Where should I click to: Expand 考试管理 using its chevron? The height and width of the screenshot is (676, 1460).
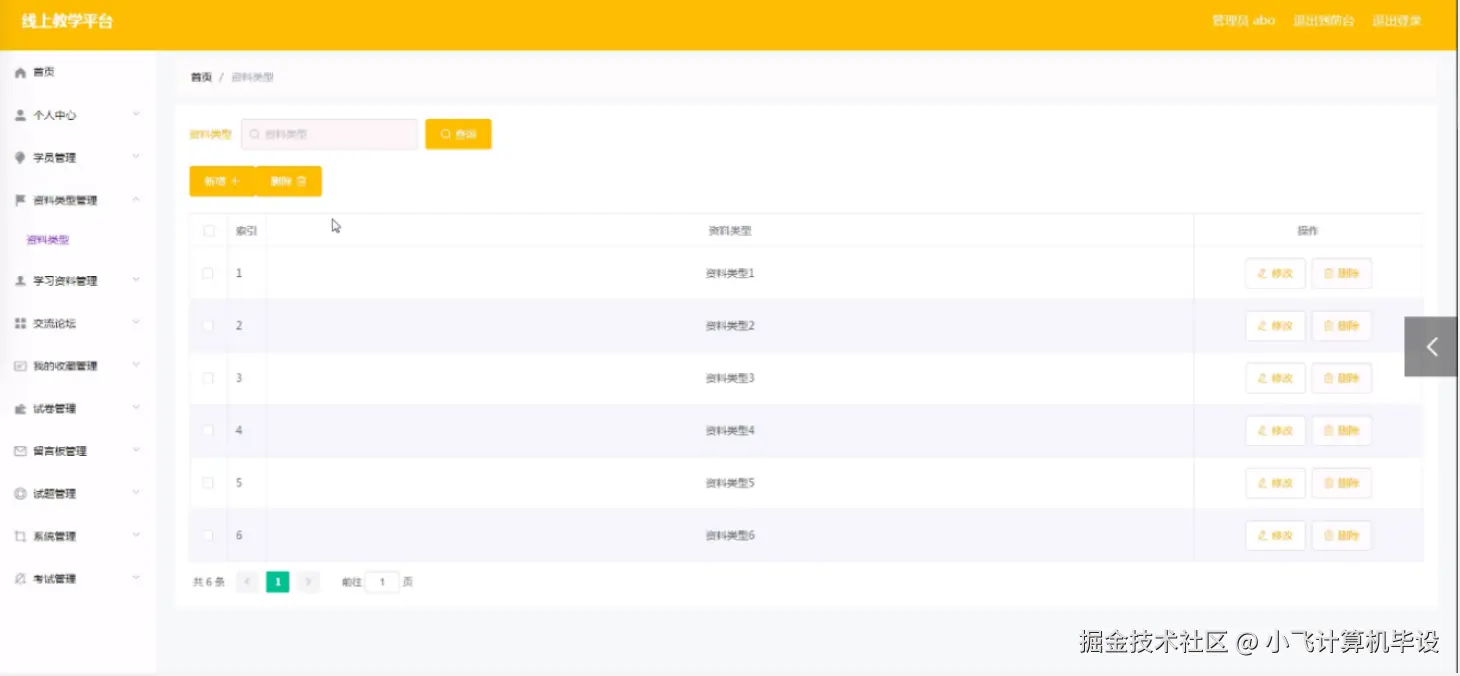(x=136, y=578)
